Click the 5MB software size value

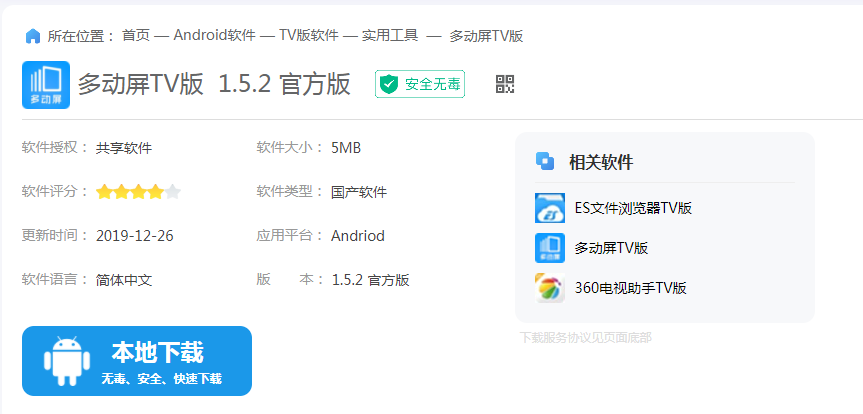346,148
